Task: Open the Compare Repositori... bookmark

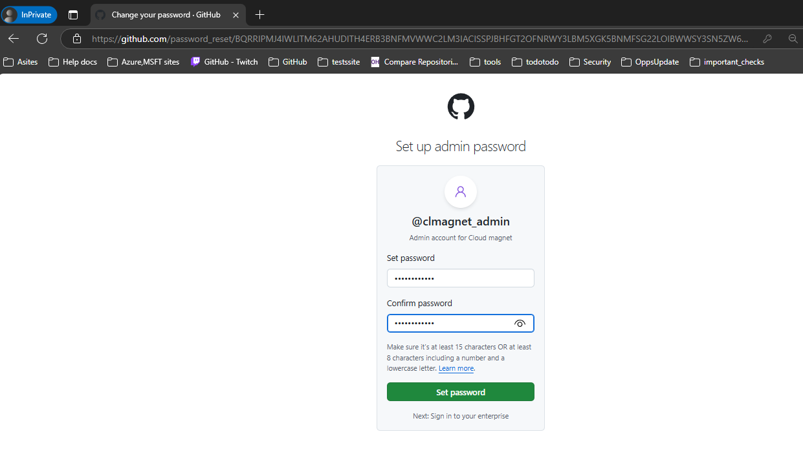Action: 414,62
